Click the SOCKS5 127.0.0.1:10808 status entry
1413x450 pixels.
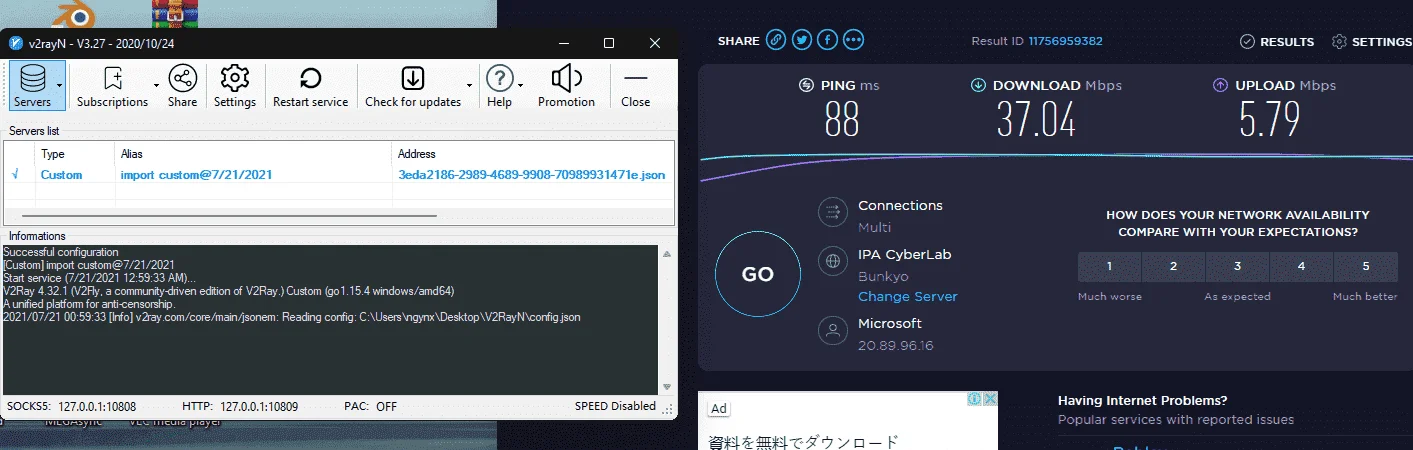(71, 407)
